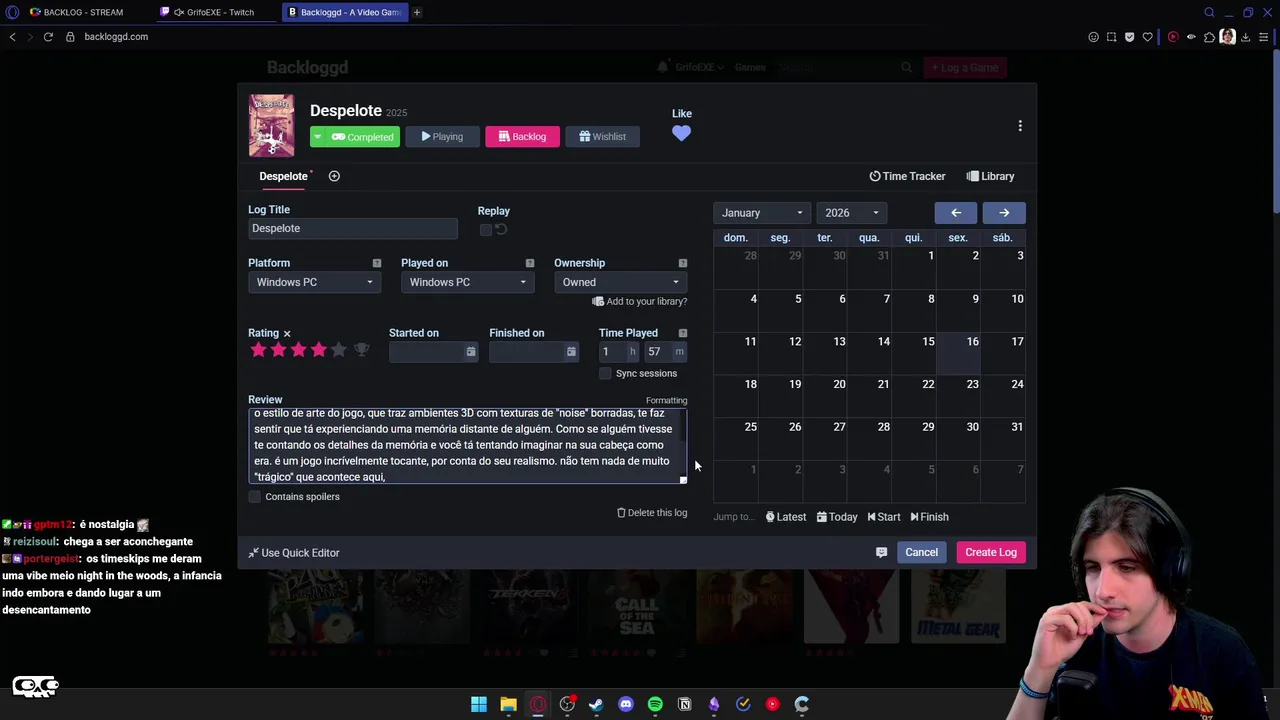The width and height of the screenshot is (1280, 720).
Task: Add a new log with the plus circle icon
Action: 334,176
